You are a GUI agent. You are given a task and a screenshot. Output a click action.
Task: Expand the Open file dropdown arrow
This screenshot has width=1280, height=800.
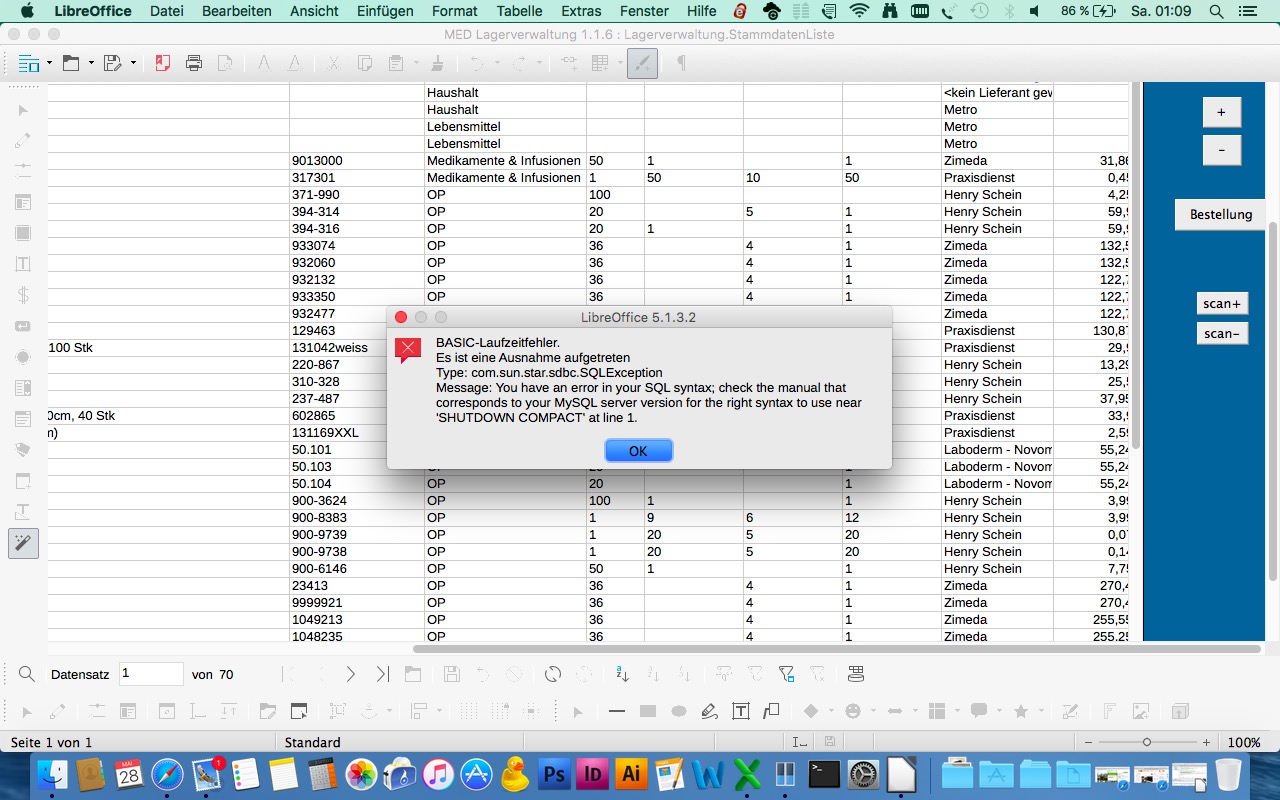coord(91,63)
